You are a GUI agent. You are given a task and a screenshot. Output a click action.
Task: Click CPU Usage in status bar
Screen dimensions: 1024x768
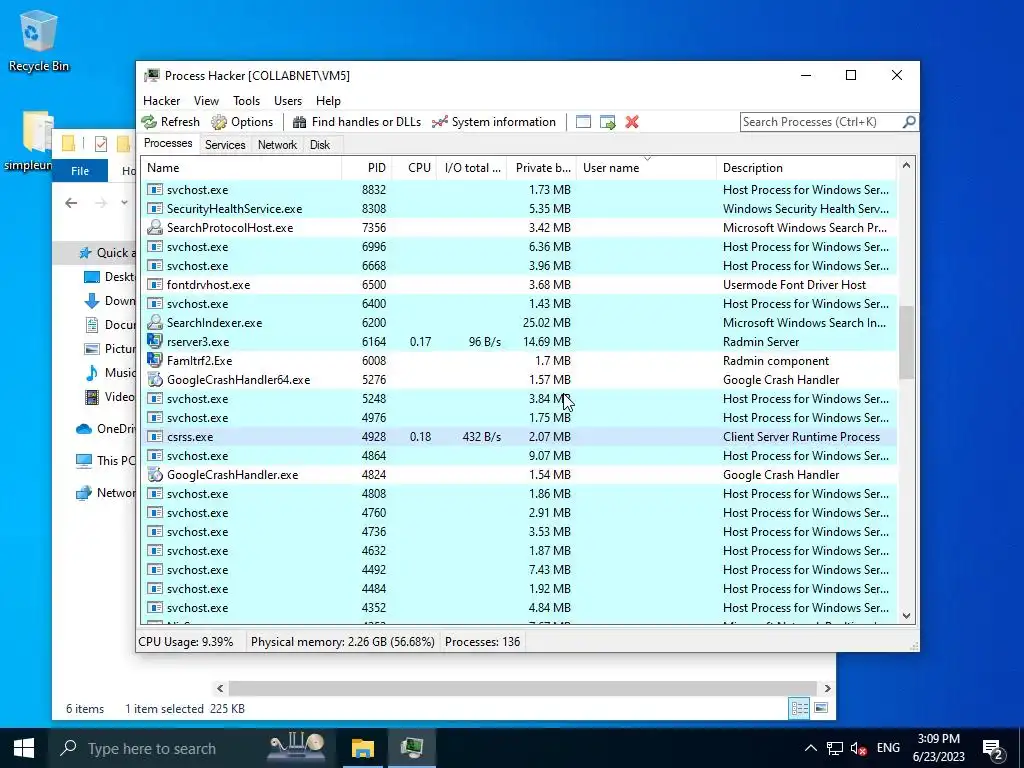point(185,642)
